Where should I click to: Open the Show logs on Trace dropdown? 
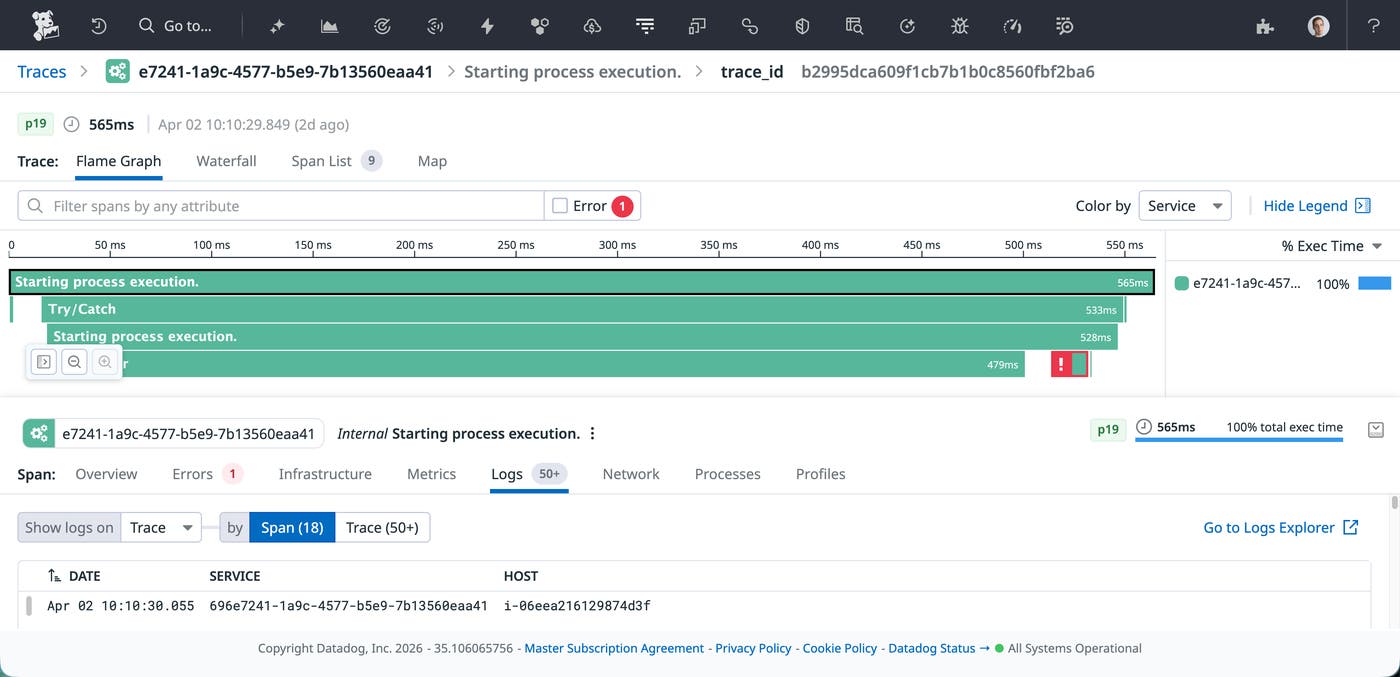point(160,527)
